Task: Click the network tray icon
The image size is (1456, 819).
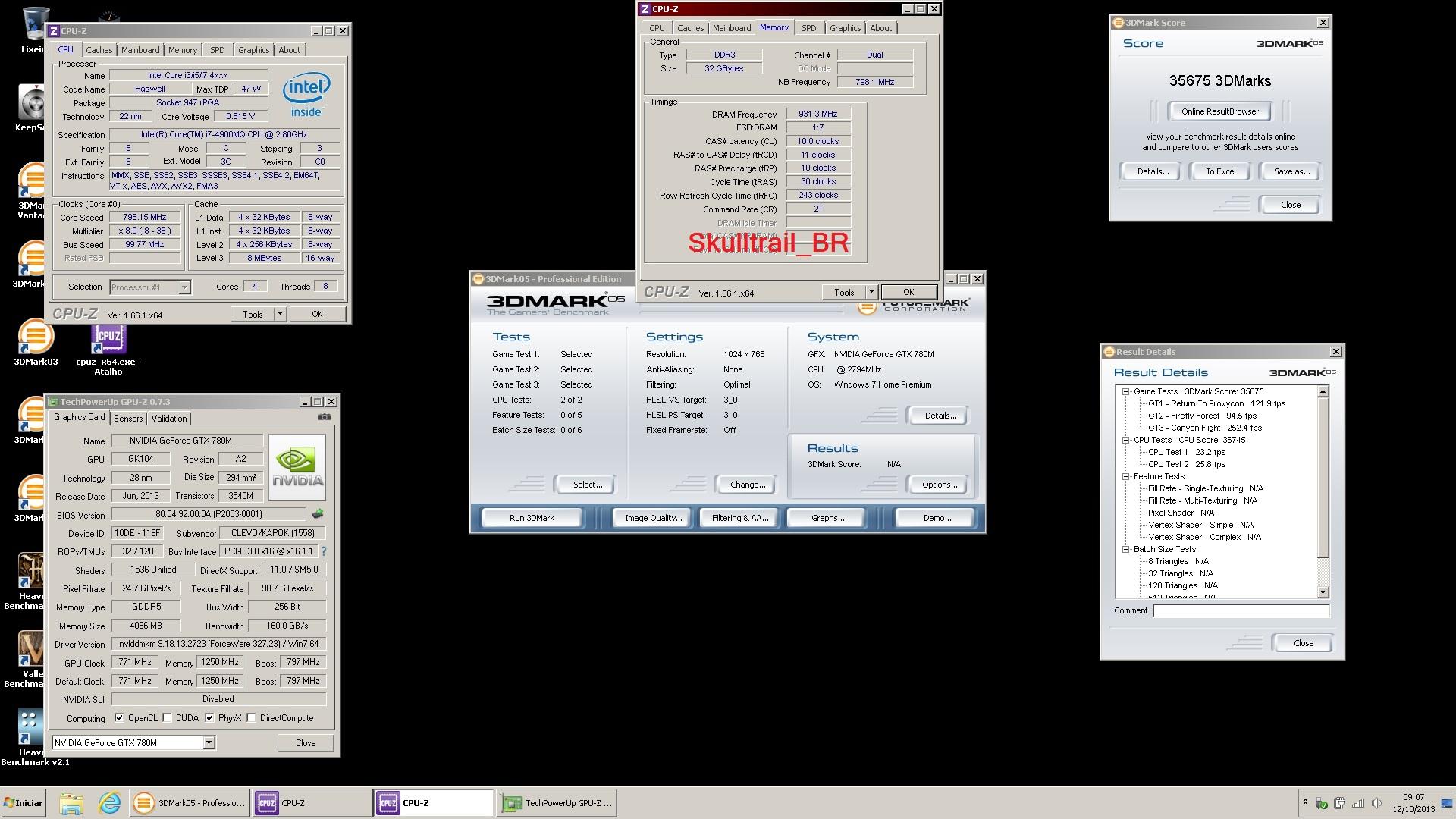Action: tap(1358, 803)
